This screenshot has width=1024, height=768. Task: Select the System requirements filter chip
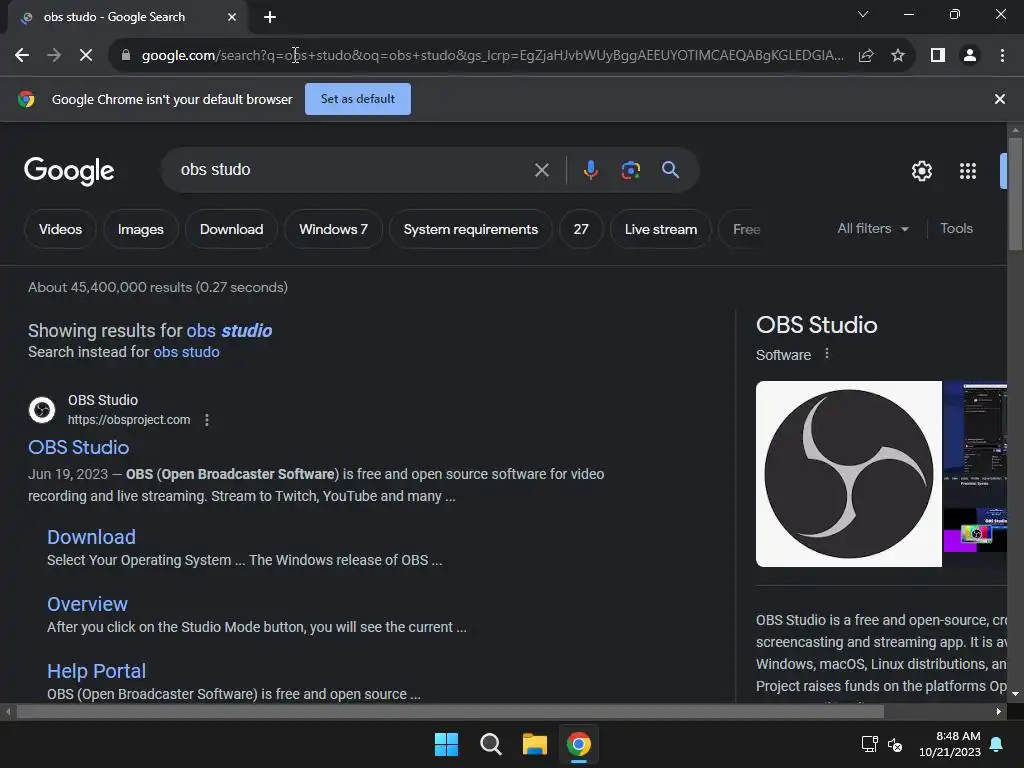470,229
